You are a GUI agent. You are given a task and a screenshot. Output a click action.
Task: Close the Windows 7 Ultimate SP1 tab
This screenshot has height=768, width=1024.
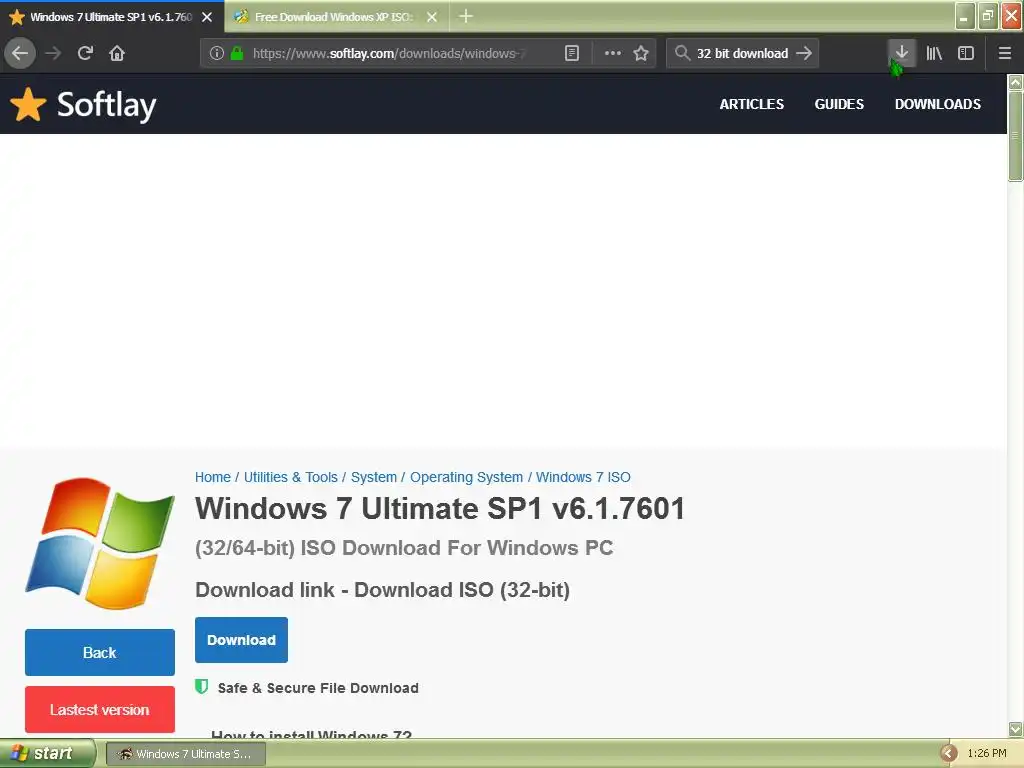(x=207, y=17)
